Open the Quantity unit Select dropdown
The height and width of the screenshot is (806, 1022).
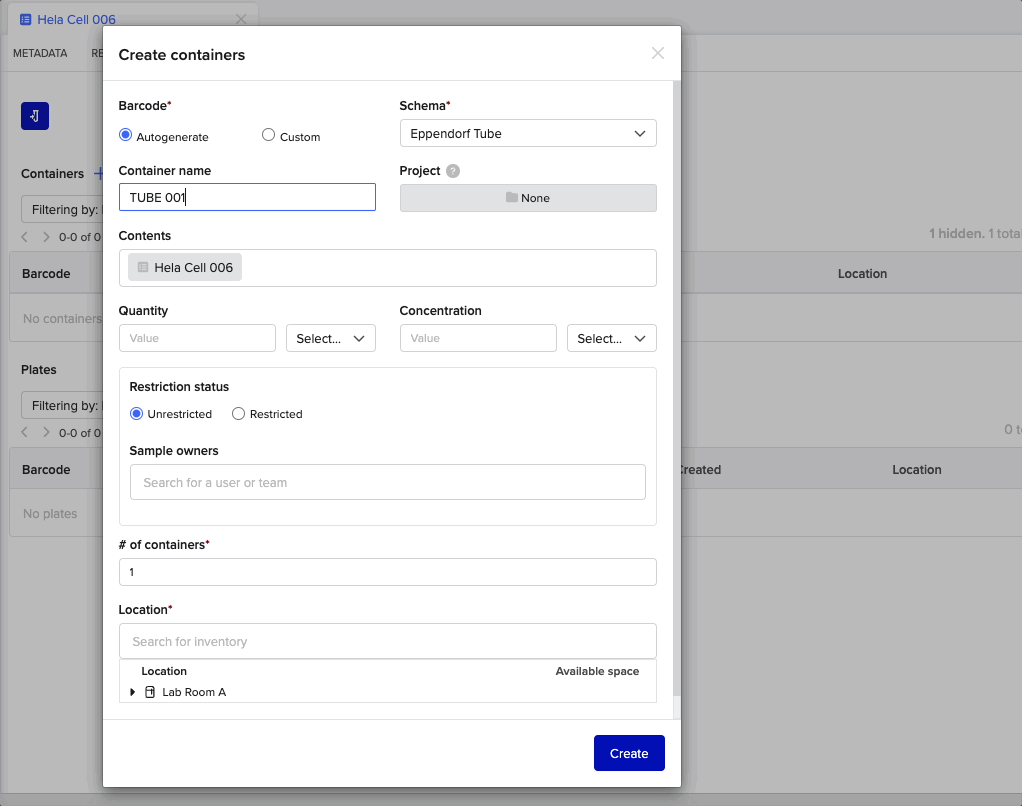(330, 338)
